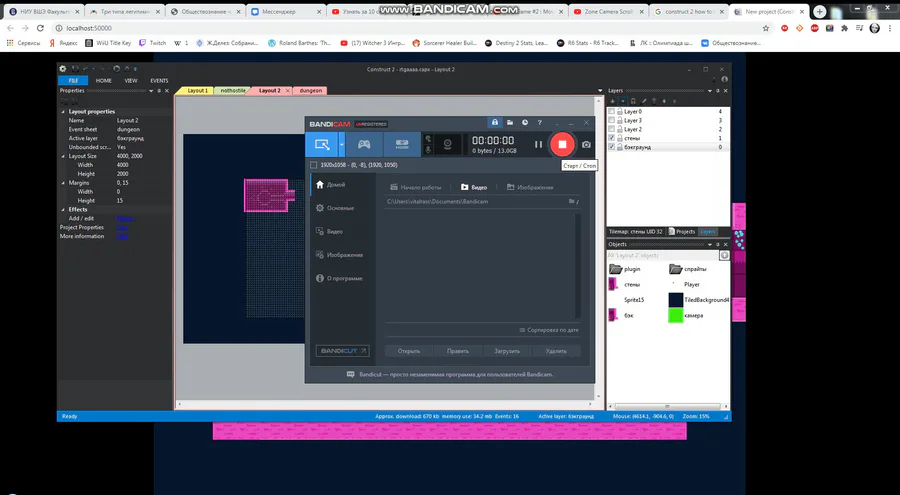Open the спрайты folder in Objects
The width and height of the screenshot is (900, 495).
click(x=688, y=269)
